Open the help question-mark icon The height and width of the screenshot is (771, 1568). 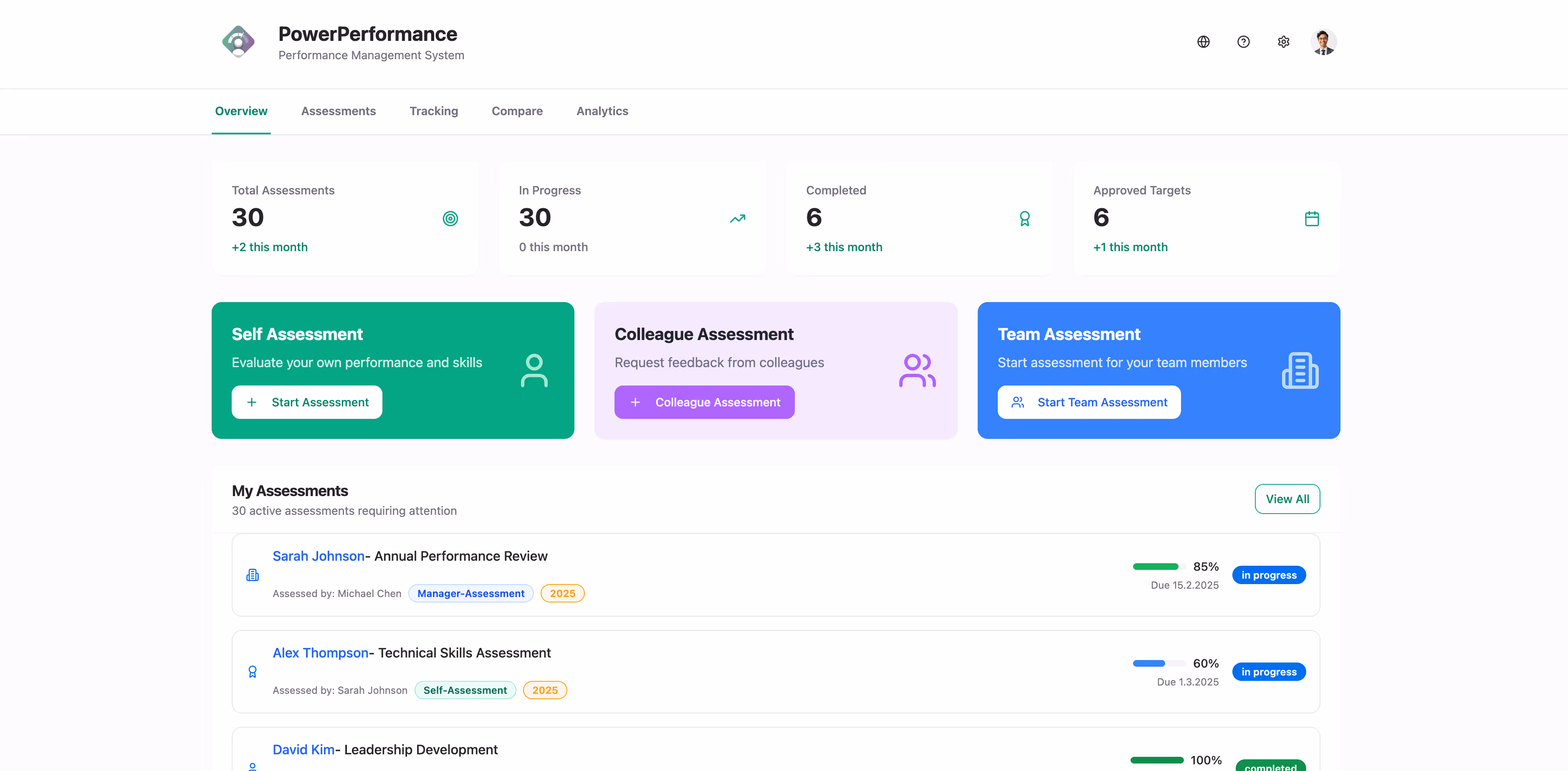[x=1243, y=42]
